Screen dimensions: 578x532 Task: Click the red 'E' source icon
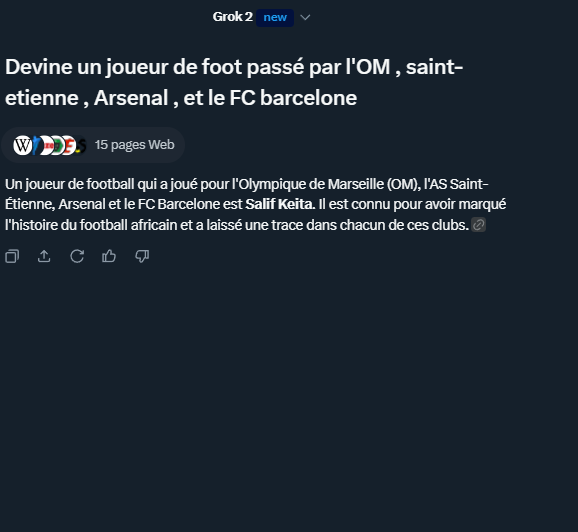(70, 145)
